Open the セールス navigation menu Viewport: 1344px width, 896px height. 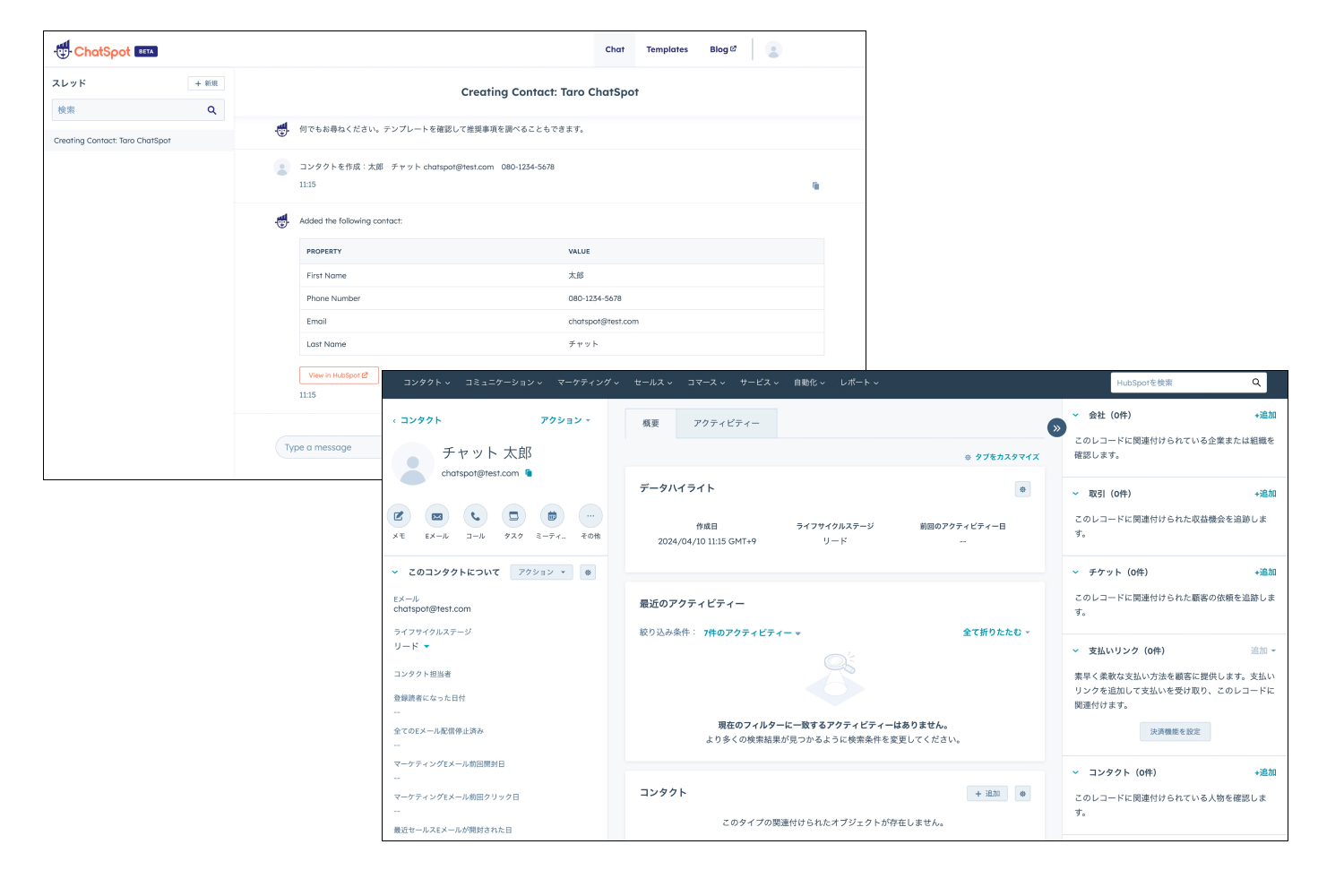[x=653, y=383]
